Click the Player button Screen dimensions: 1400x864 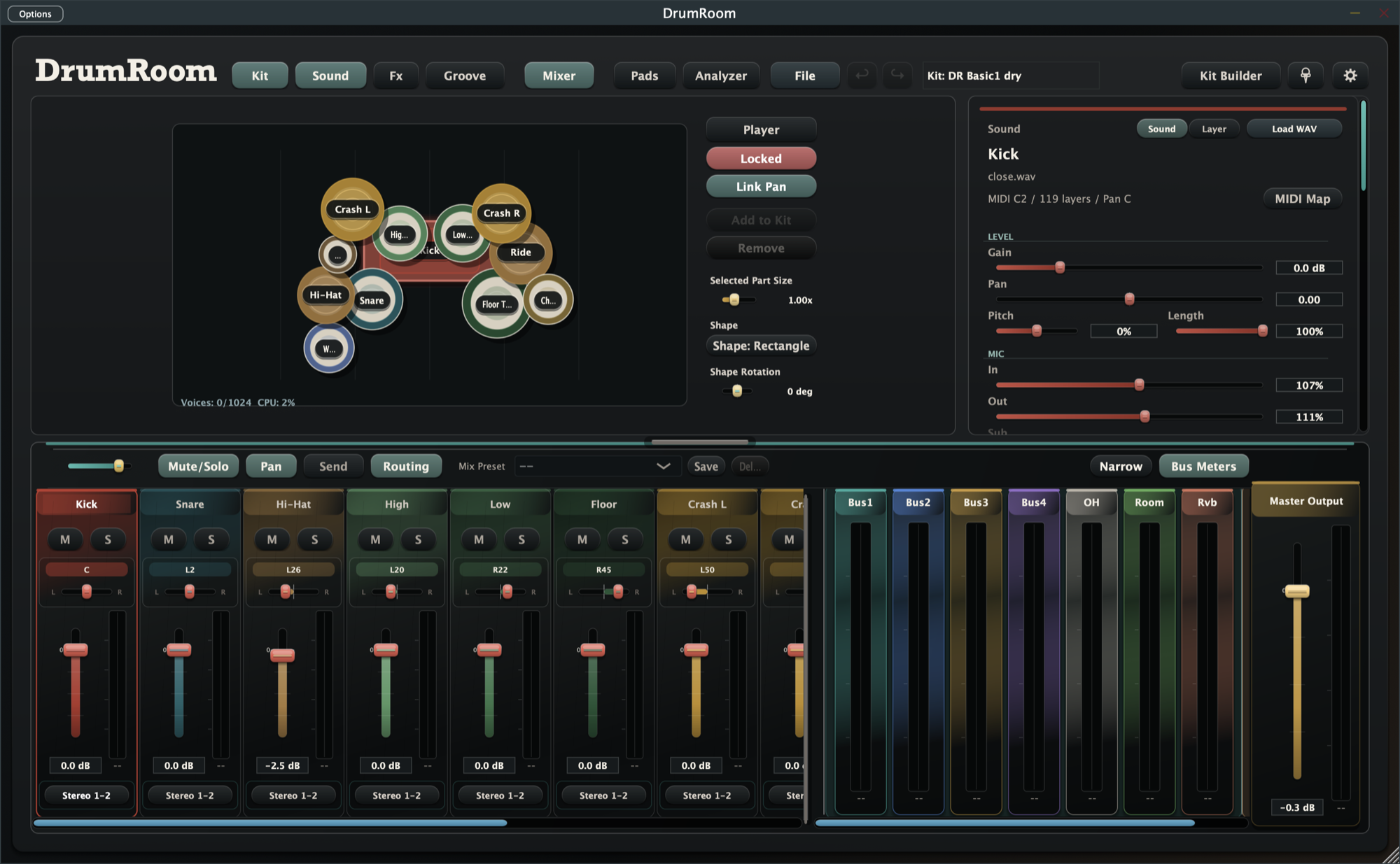tap(761, 130)
